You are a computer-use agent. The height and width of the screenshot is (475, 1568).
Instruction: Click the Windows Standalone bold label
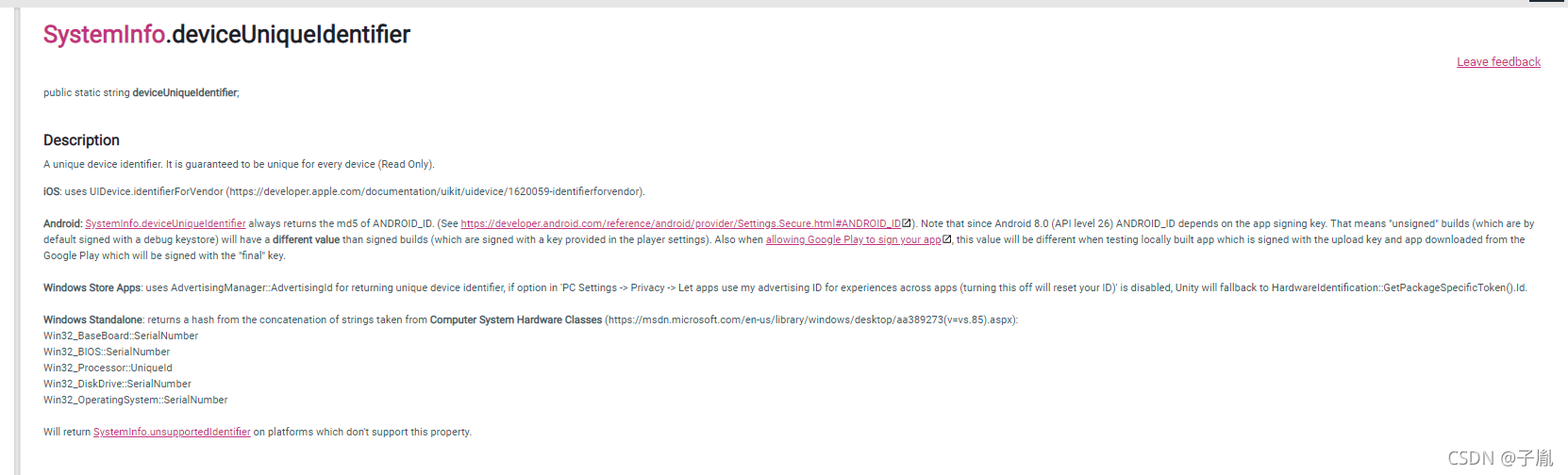tap(93, 319)
